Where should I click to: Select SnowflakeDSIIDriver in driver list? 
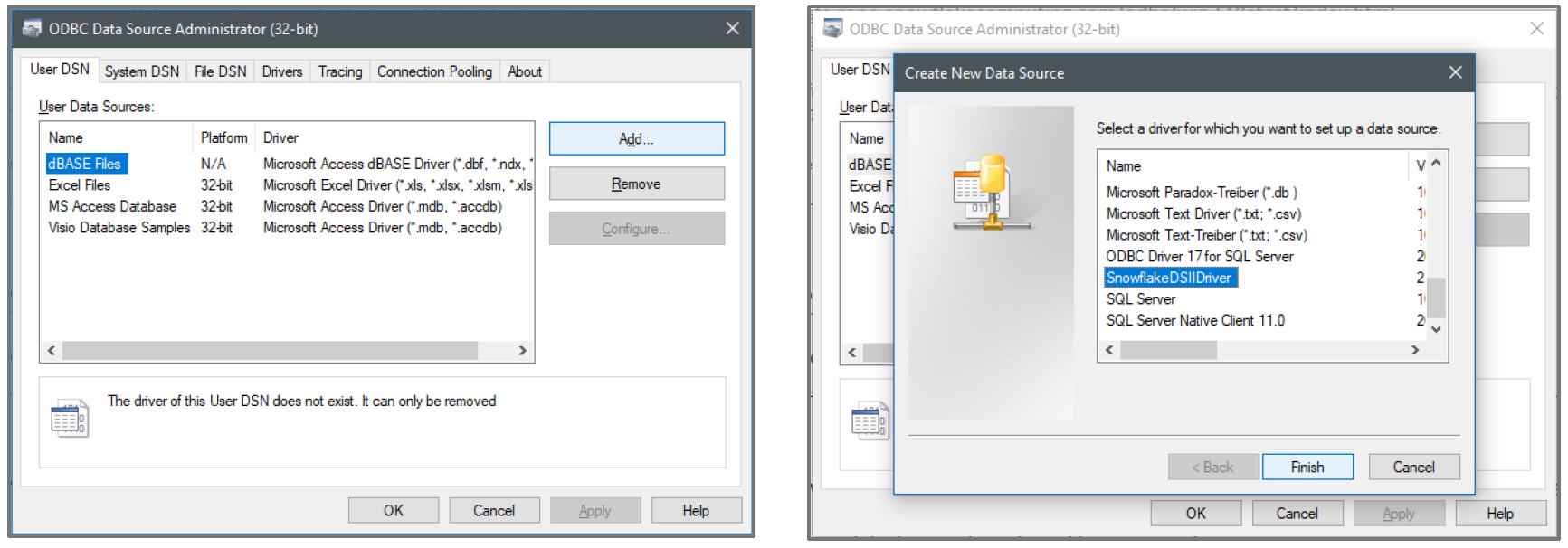pos(1170,278)
